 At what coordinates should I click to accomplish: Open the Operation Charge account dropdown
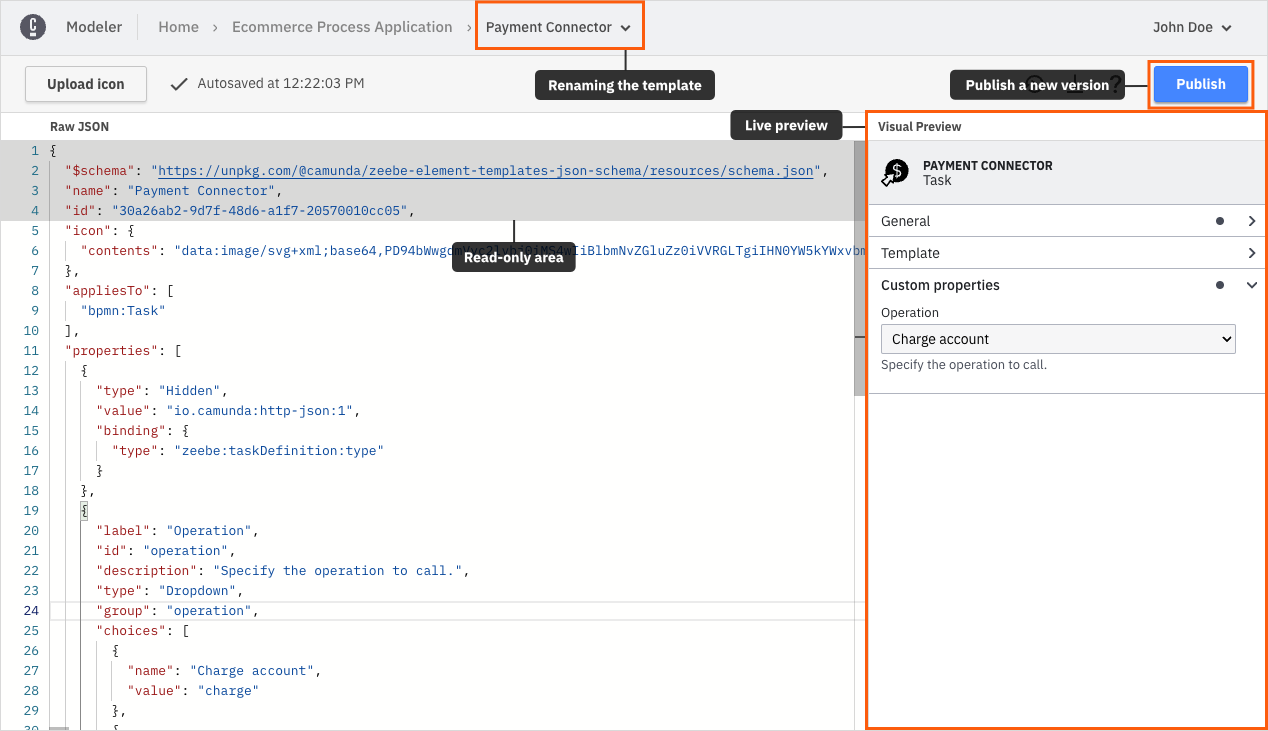[x=1057, y=339]
